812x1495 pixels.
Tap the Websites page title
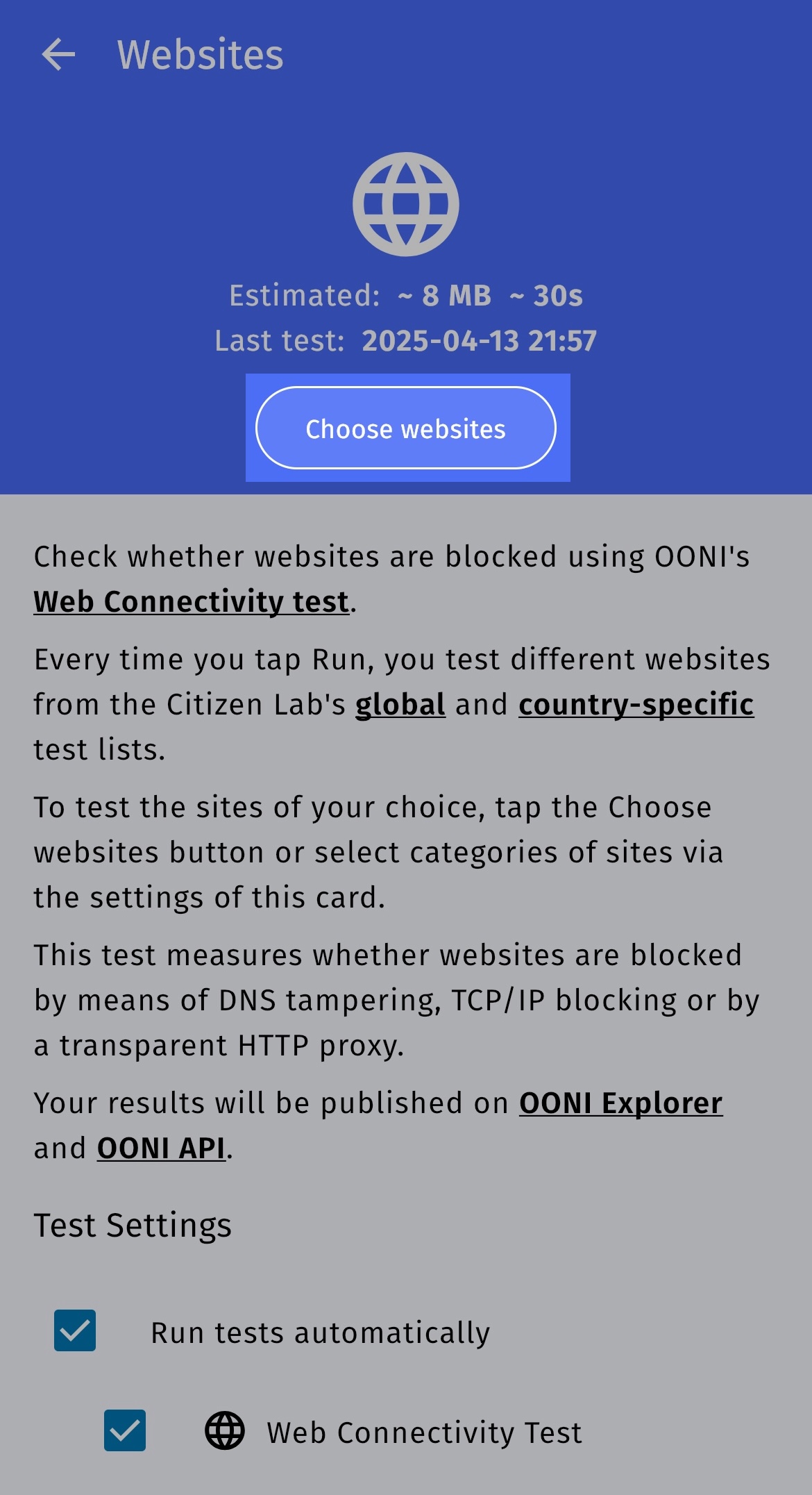200,55
